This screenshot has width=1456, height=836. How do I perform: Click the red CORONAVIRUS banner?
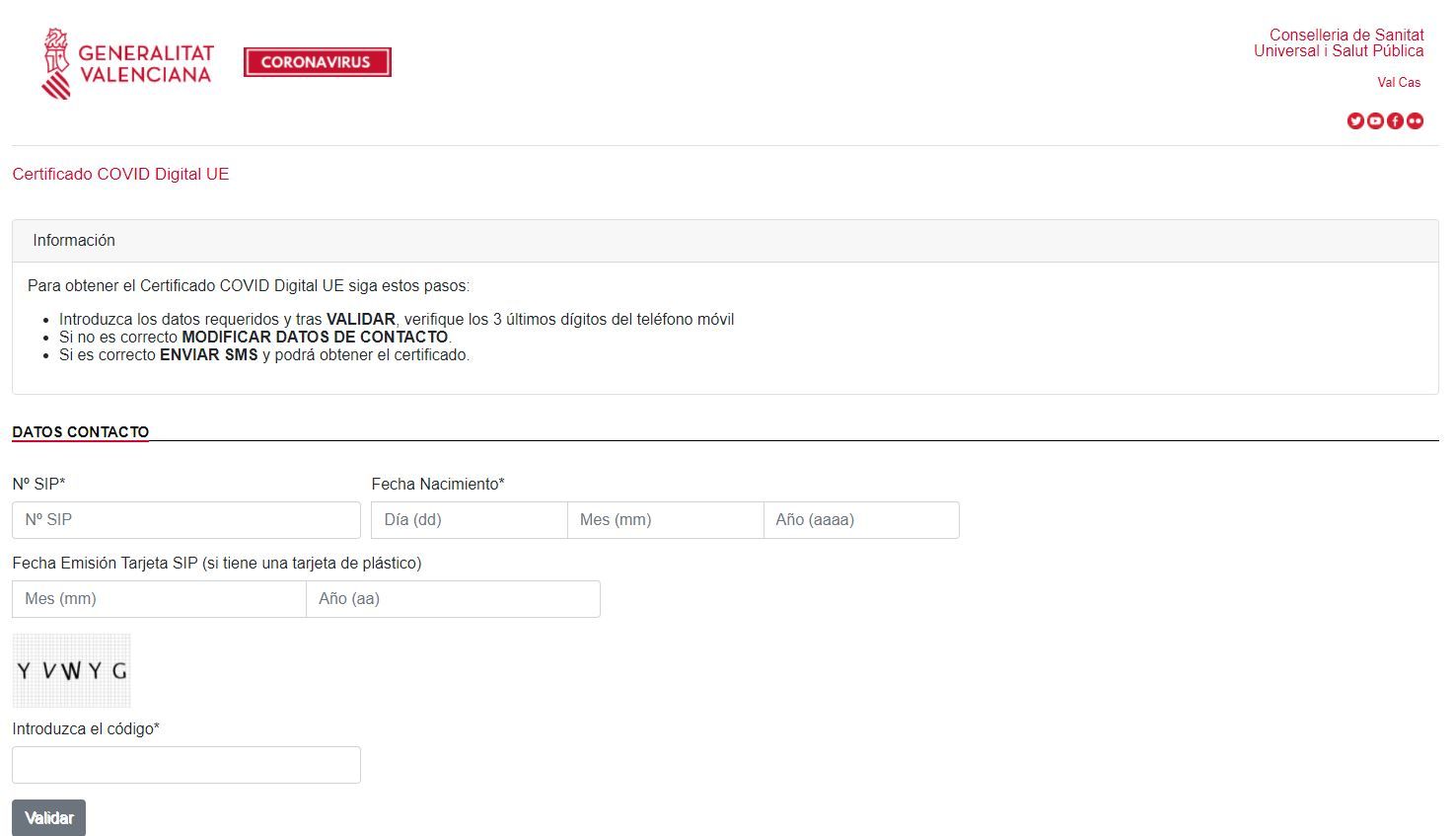coord(318,62)
